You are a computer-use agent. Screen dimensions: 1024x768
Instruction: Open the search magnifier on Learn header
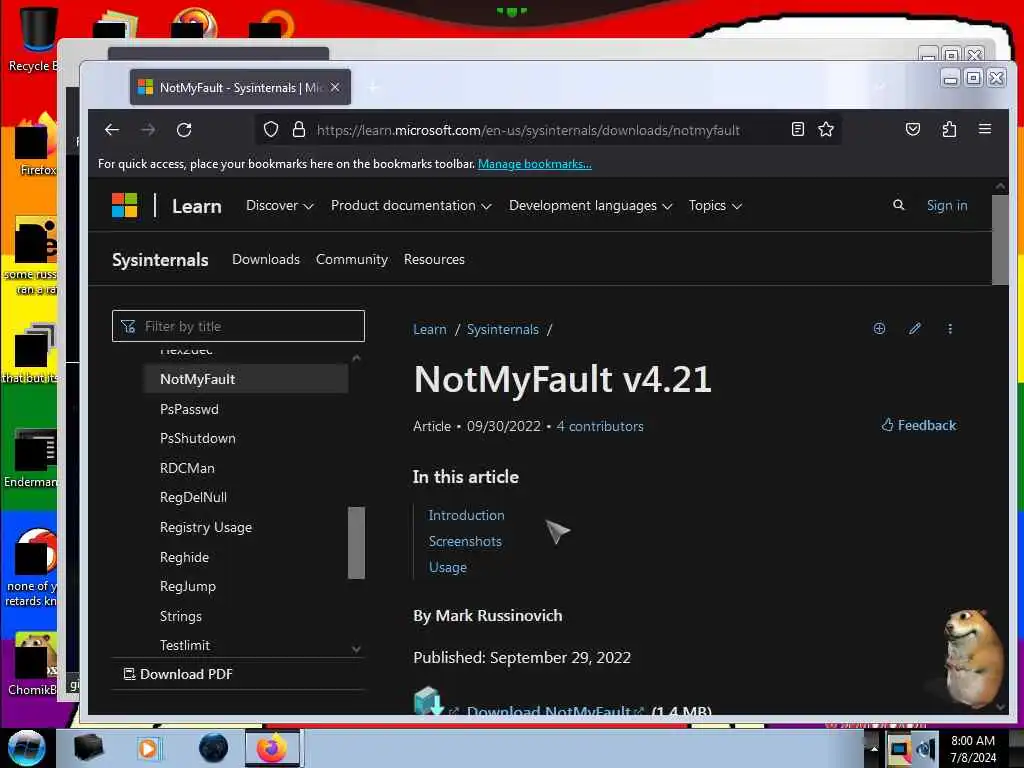click(x=899, y=205)
